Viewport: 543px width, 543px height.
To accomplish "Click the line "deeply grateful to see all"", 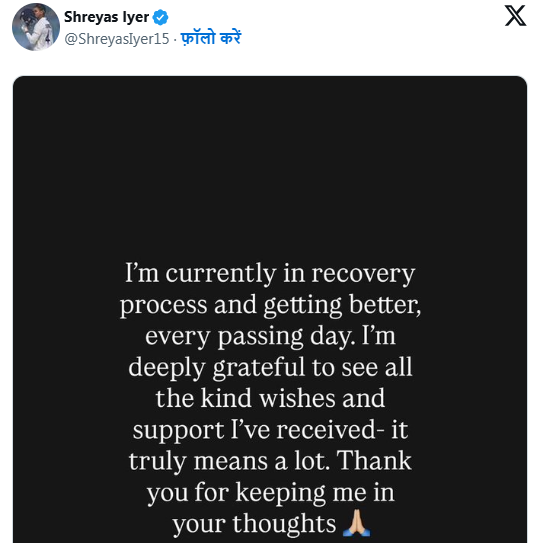I will (270, 367).
